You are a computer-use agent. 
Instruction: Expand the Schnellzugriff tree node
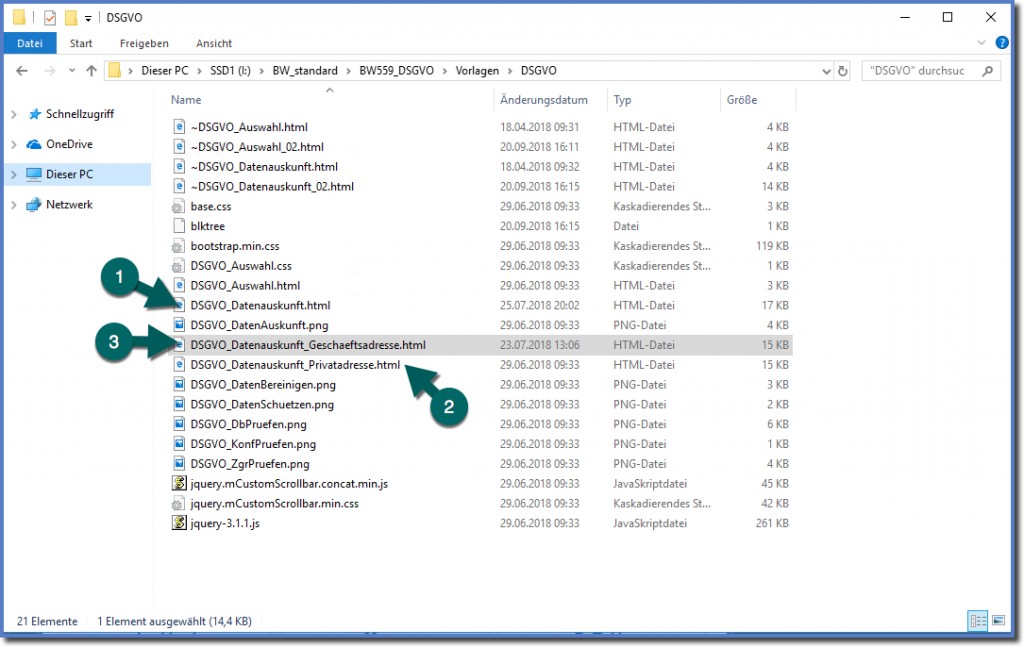(x=13, y=115)
